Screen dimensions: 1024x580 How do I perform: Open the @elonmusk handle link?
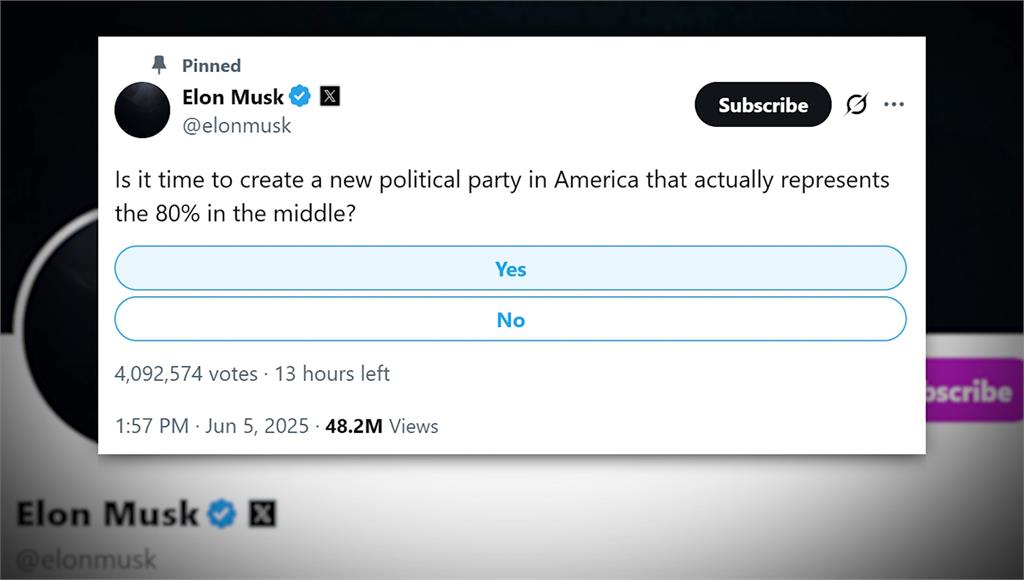(x=236, y=125)
